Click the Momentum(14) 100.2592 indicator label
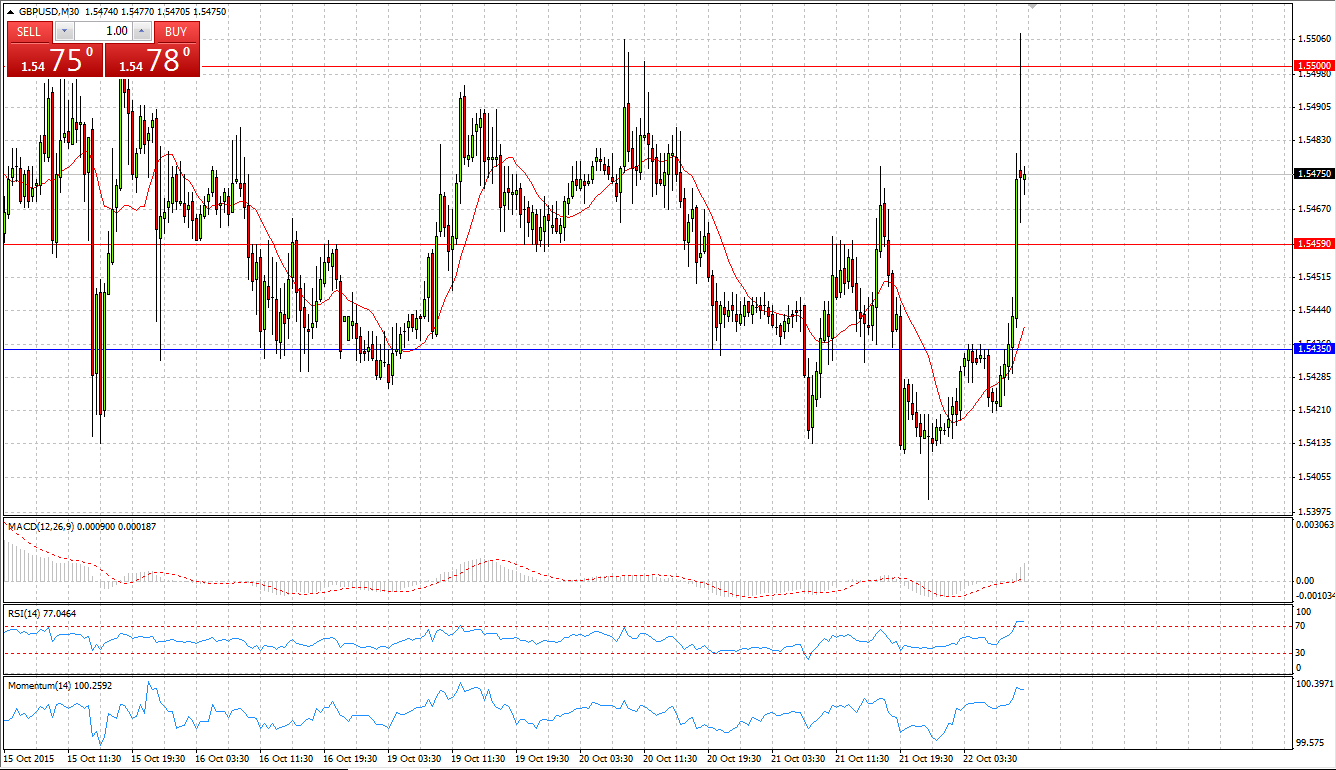 [60, 686]
